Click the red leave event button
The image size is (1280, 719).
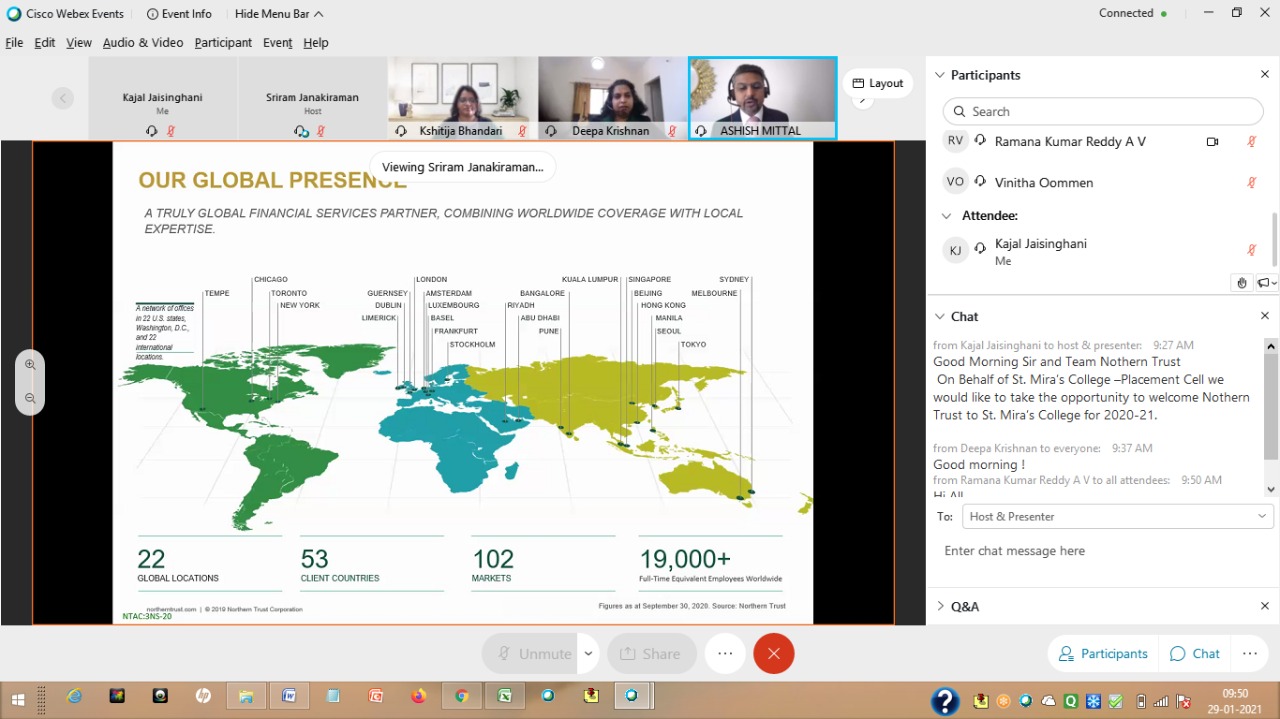point(773,653)
